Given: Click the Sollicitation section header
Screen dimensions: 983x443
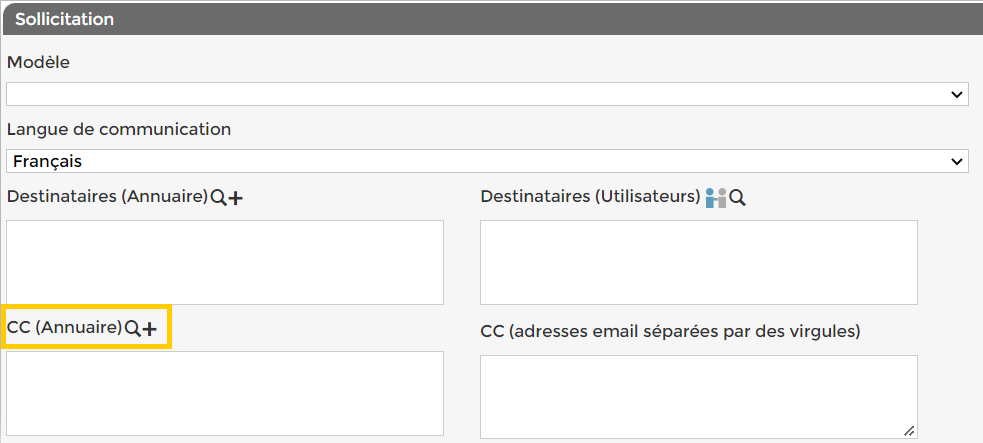Looking at the screenshot, I should [x=64, y=19].
